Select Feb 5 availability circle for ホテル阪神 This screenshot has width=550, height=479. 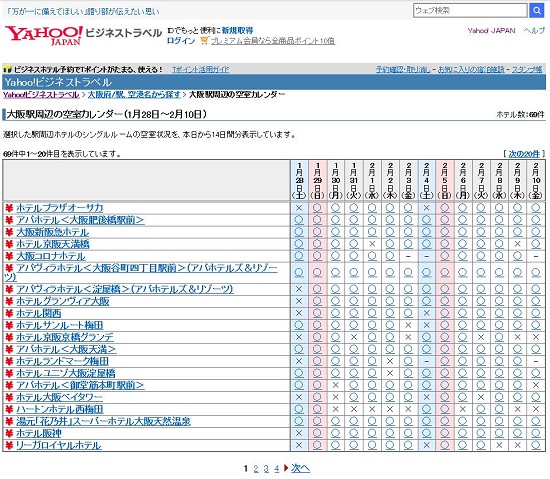point(445,433)
